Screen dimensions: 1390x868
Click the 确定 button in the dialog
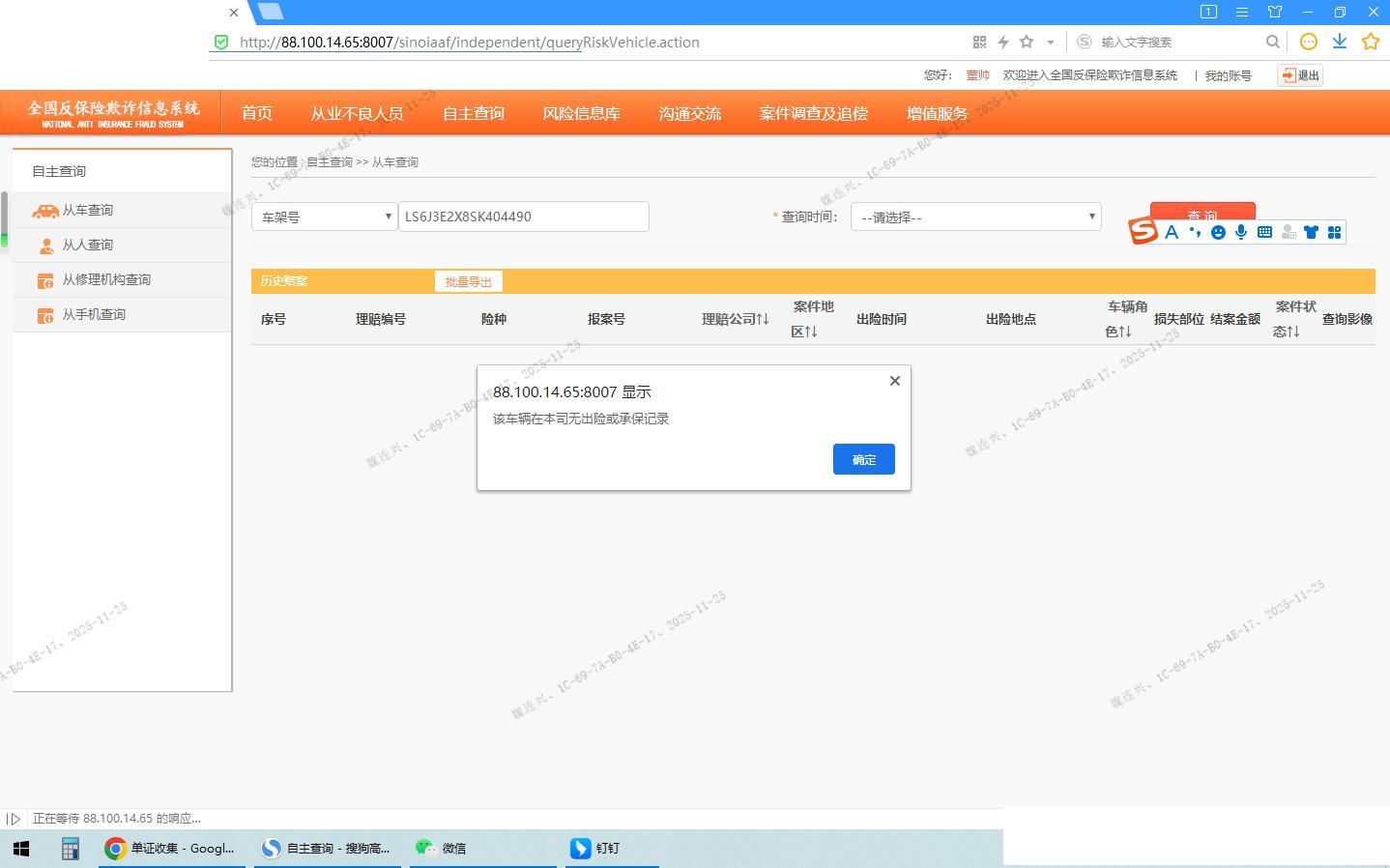coord(863,459)
